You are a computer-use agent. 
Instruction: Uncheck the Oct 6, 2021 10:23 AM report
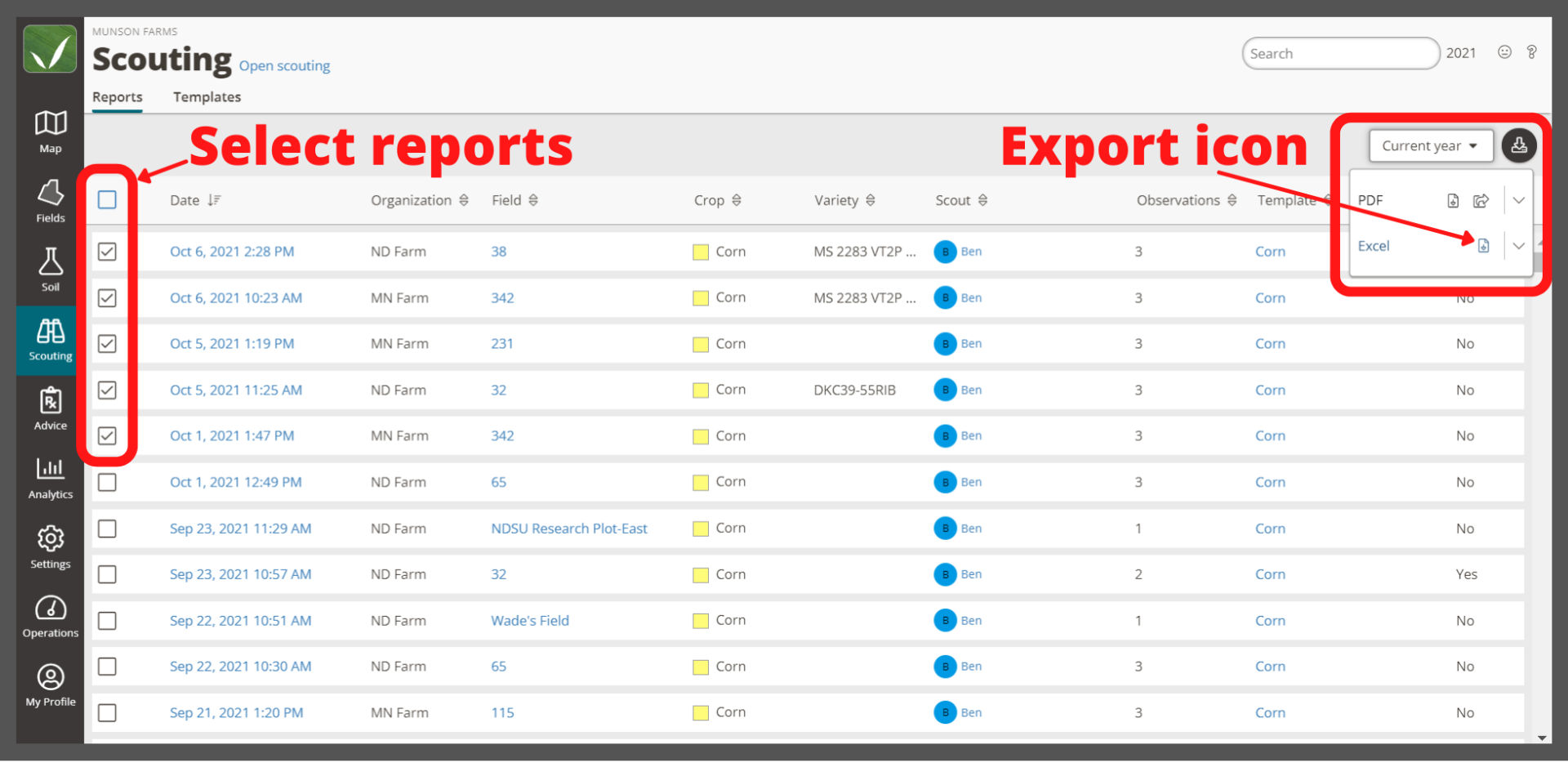click(107, 297)
